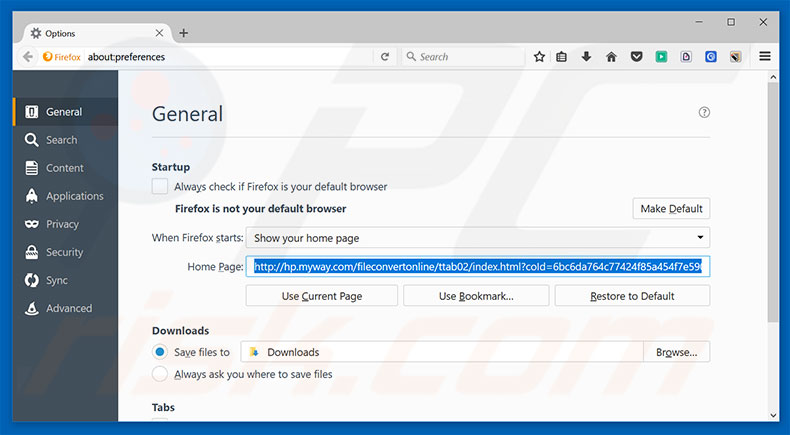Toggle always check default browser checkbox

[160, 187]
